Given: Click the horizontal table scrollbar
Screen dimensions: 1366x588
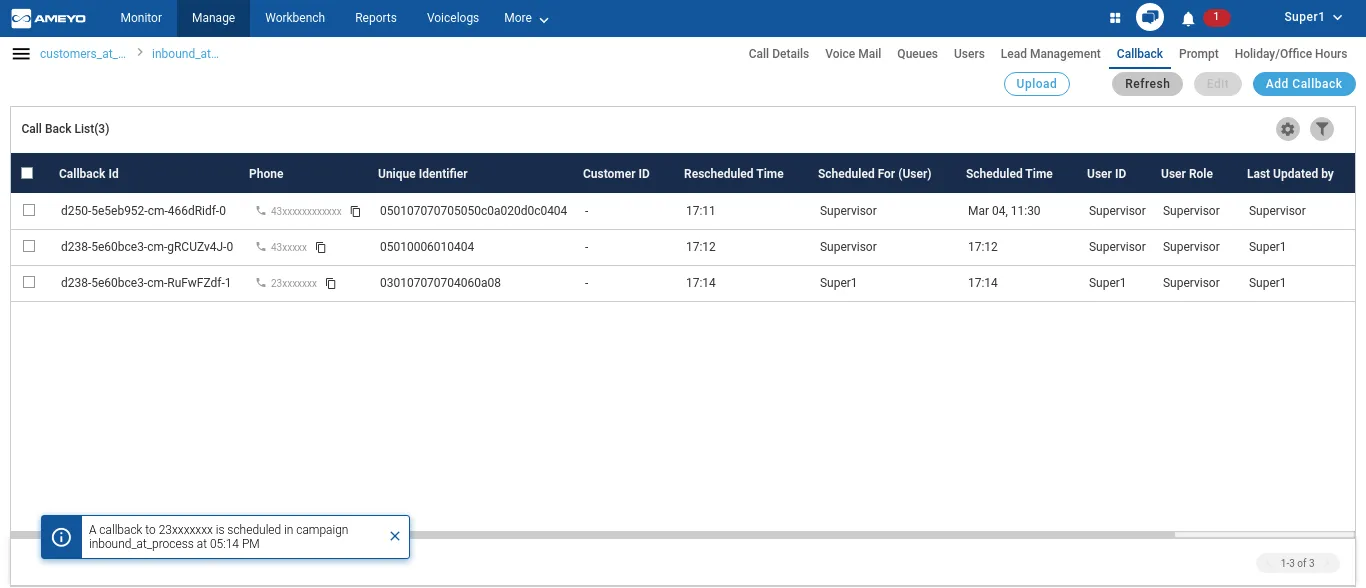Looking at the screenshot, I should click(x=592, y=535).
